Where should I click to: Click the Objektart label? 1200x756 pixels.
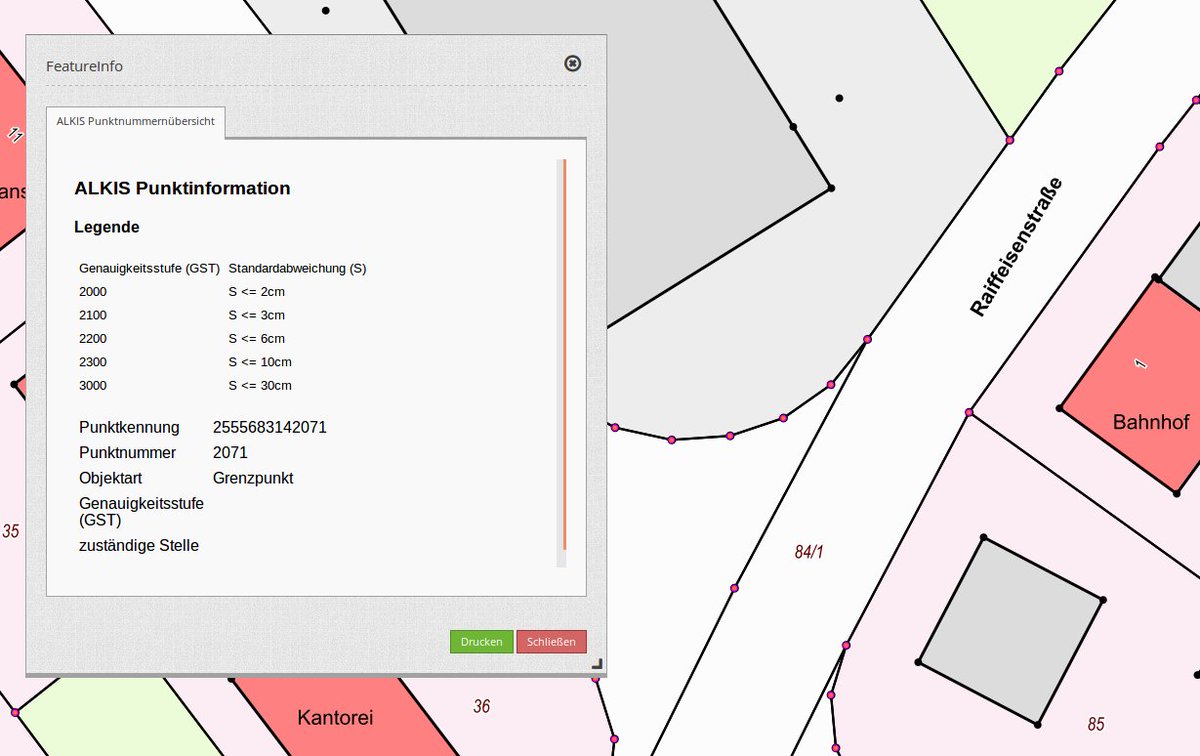[111, 478]
